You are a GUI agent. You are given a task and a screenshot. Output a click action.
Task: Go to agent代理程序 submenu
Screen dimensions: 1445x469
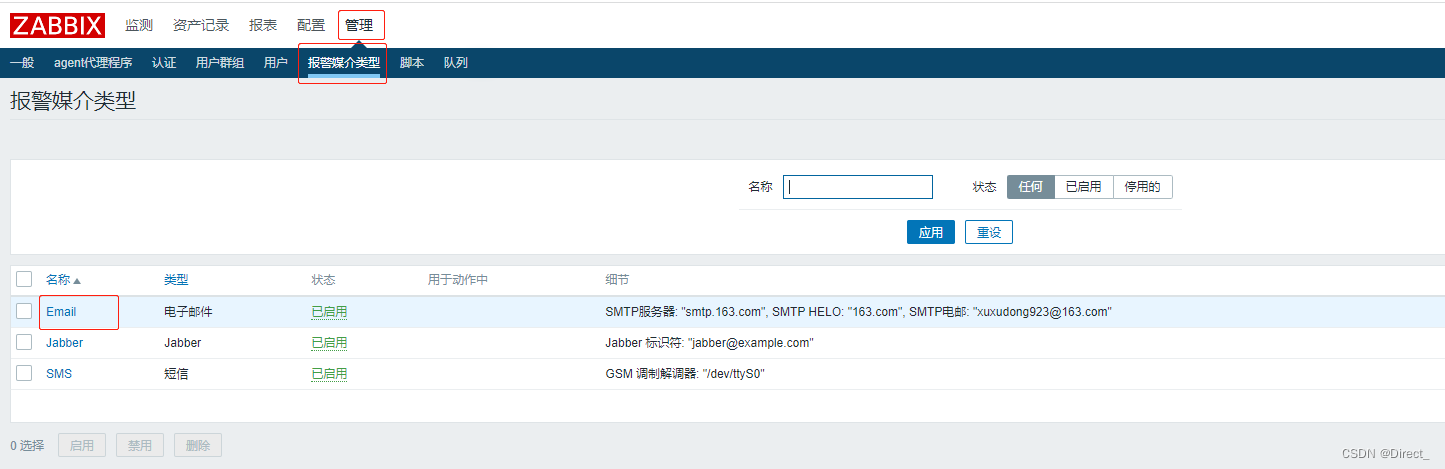[93, 63]
